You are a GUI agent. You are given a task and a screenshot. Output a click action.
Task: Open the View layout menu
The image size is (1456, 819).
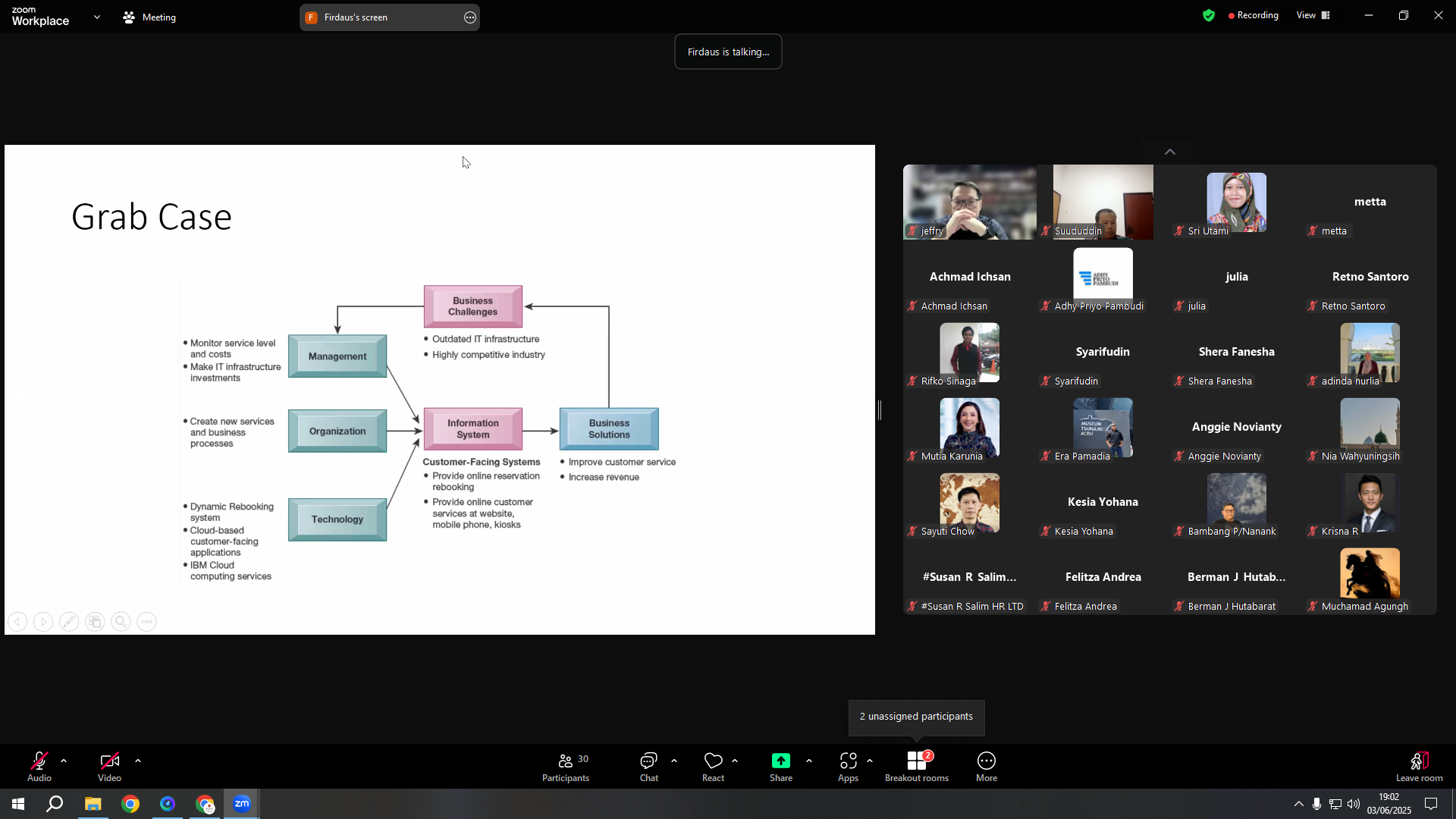pos(1313,15)
